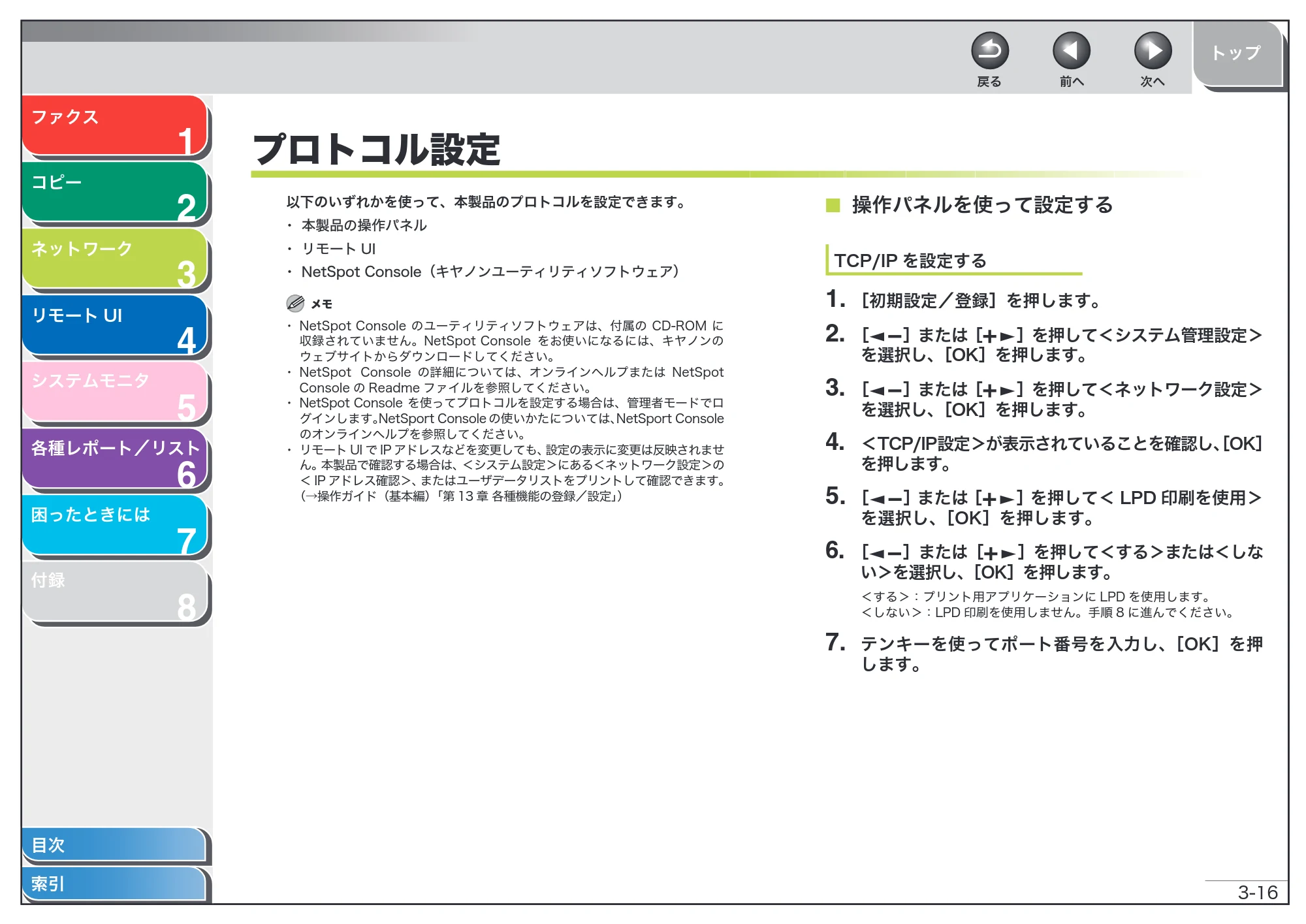Click step 2 text about システム管理設定
This screenshot has height=924, width=1306.
click(x=1062, y=345)
